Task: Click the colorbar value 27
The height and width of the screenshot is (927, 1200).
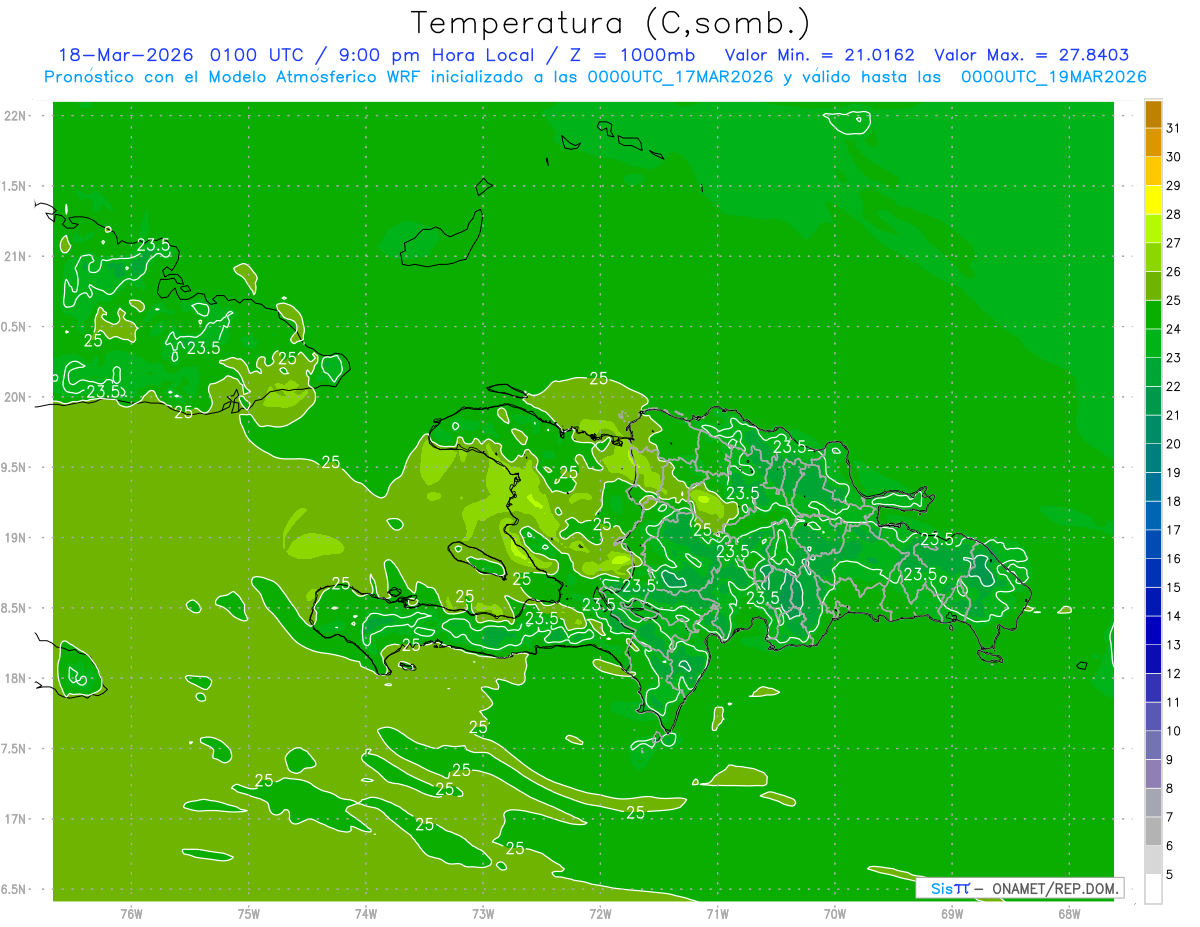Action: (x=1174, y=243)
